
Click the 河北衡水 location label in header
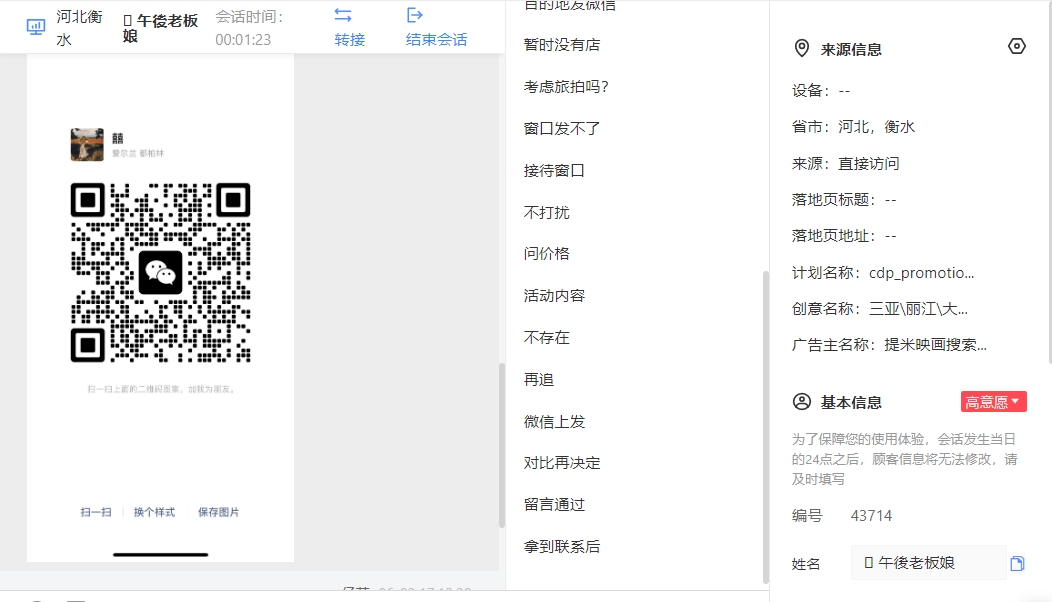point(79,28)
